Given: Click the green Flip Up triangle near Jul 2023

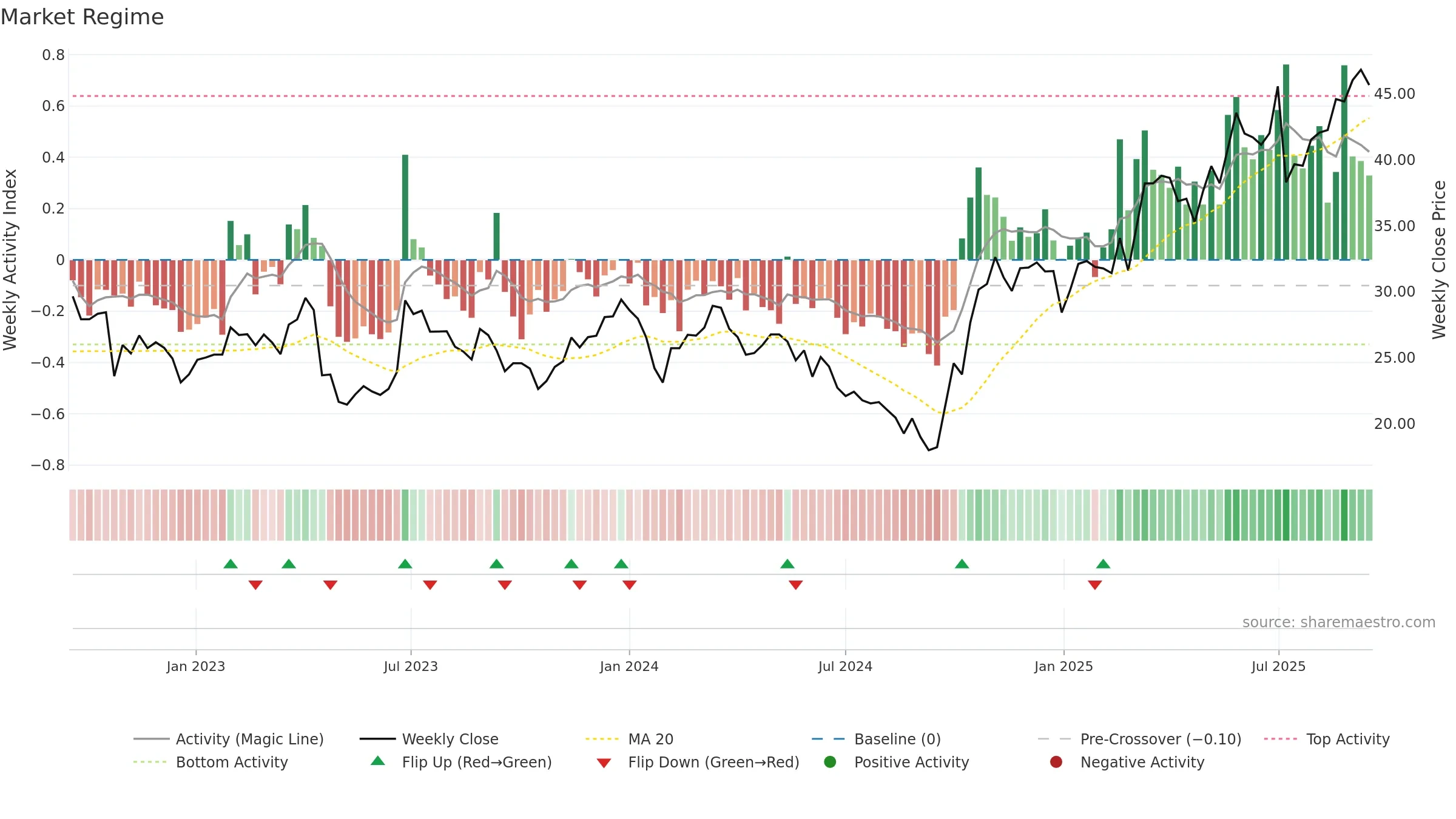Looking at the screenshot, I should pyautogui.click(x=405, y=564).
